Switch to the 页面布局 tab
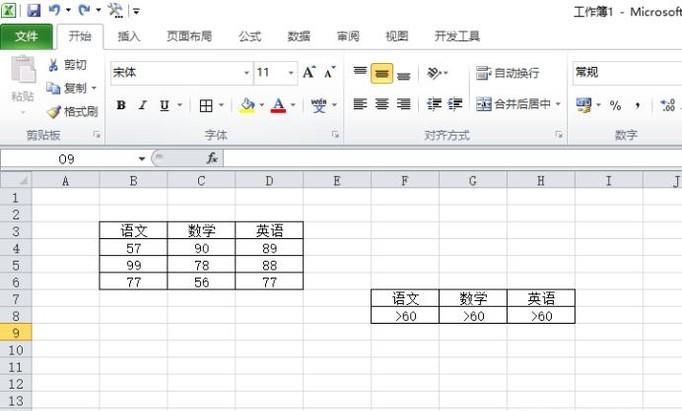The height and width of the screenshot is (411, 682). tap(189, 37)
